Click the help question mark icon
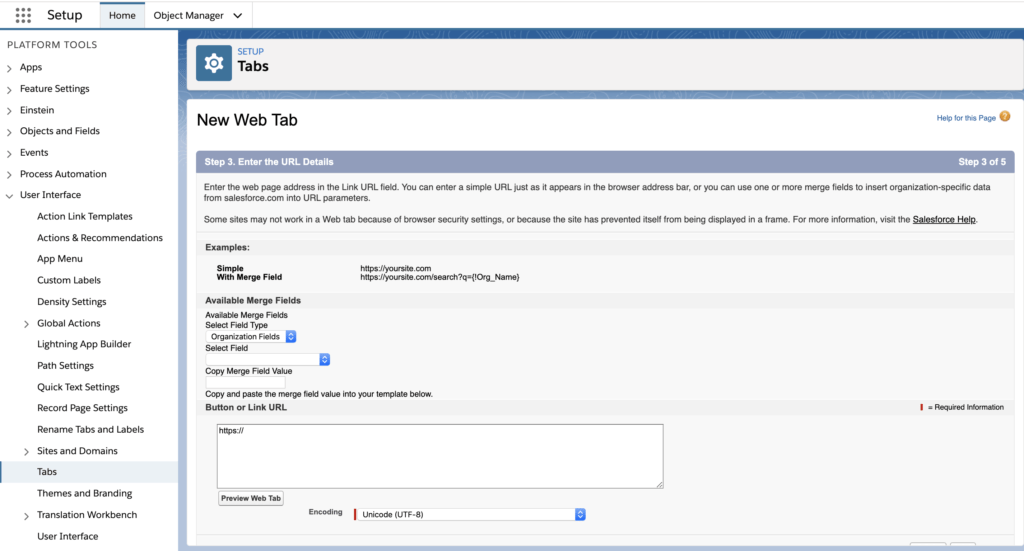 pos(1005,117)
